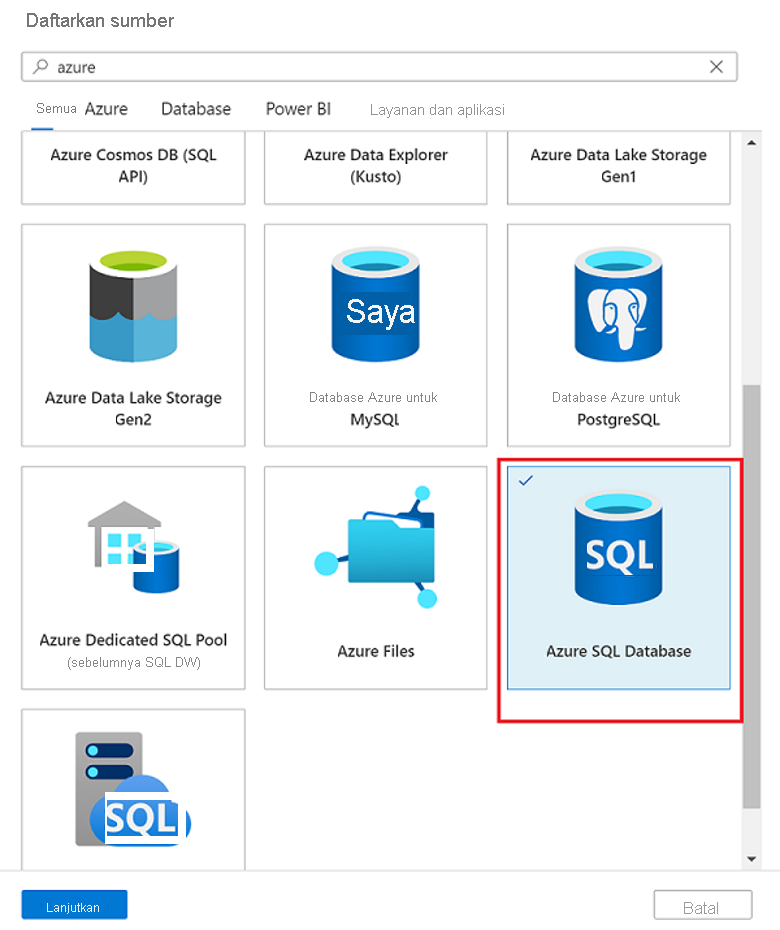
Task: Click the Lanjutkan button
Action: [74, 904]
